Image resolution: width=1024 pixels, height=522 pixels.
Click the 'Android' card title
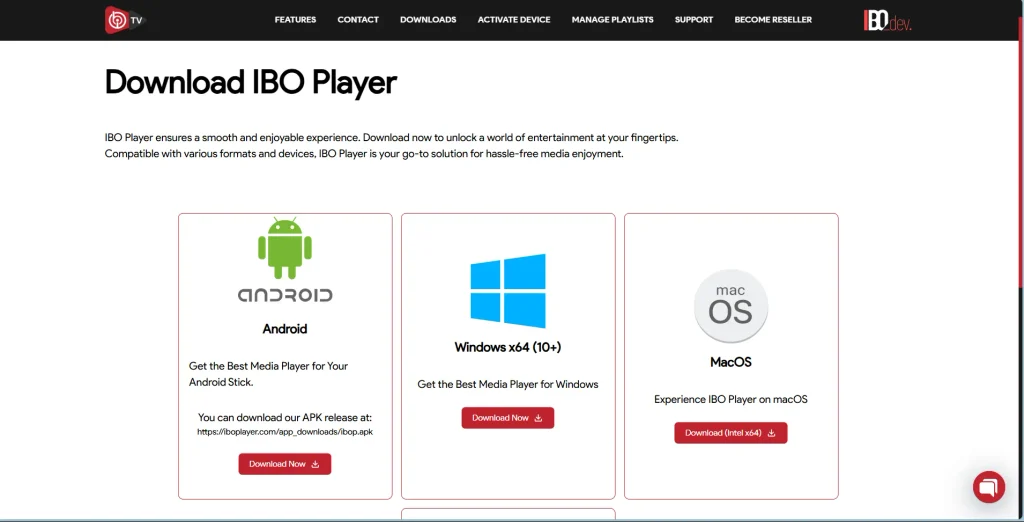(x=285, y=329)
